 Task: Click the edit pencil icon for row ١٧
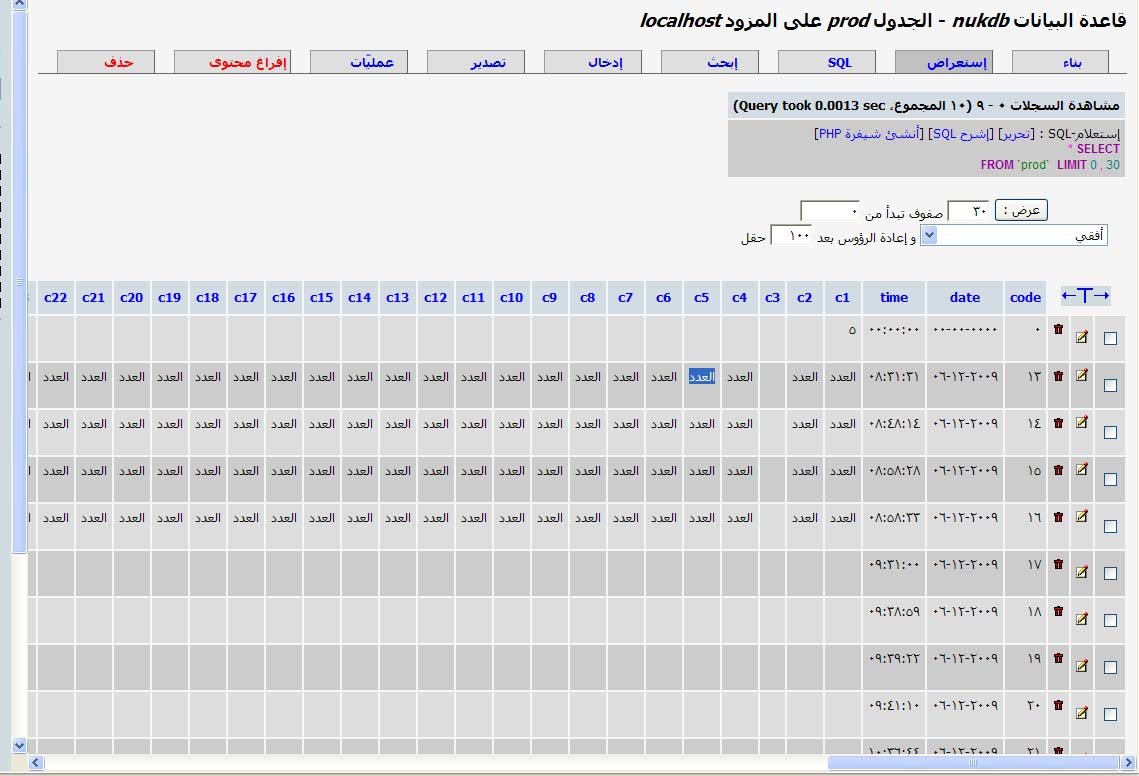(1082, 572)
